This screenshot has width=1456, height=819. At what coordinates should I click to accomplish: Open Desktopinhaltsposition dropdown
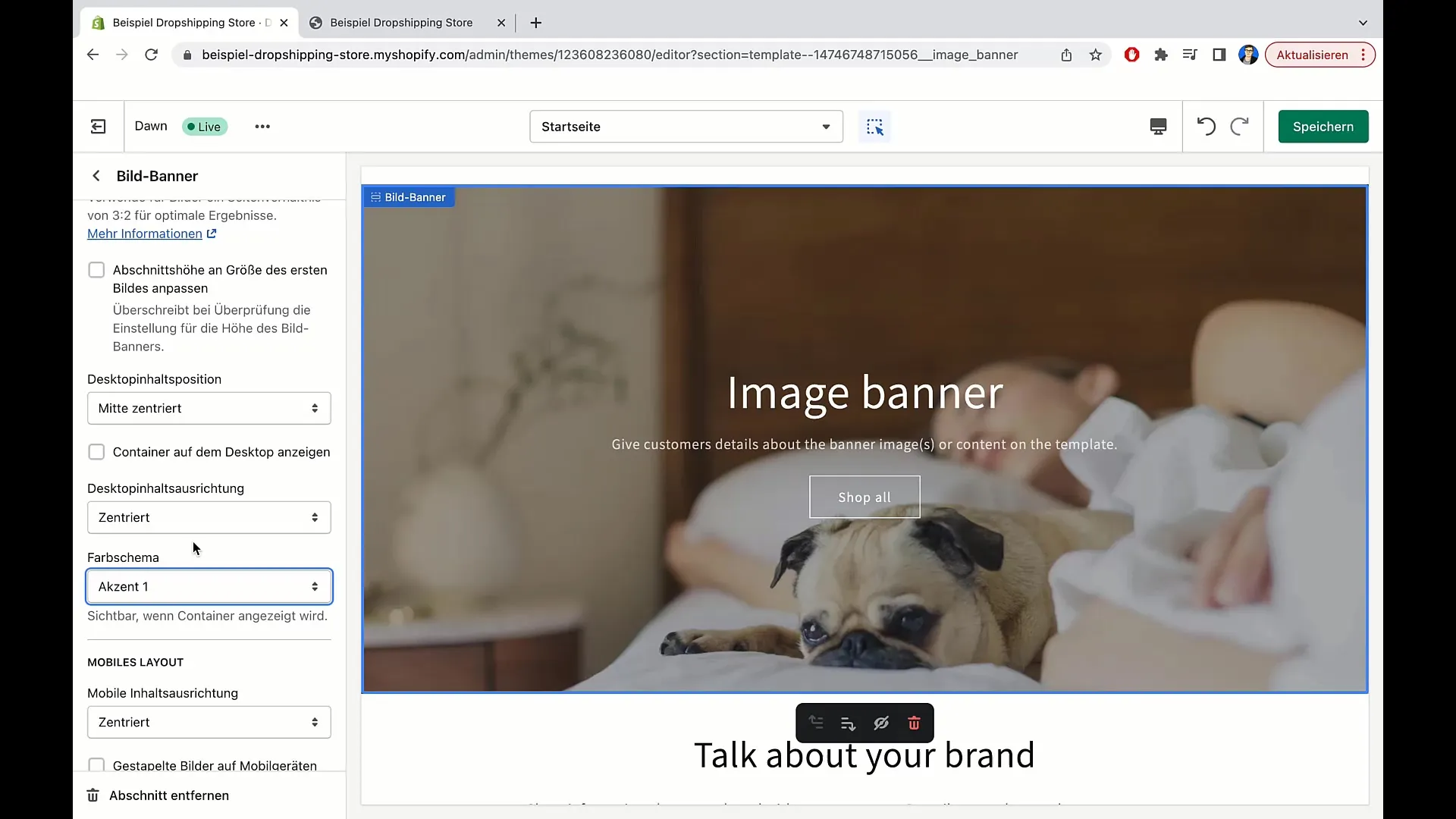click(x=208, y=408)
